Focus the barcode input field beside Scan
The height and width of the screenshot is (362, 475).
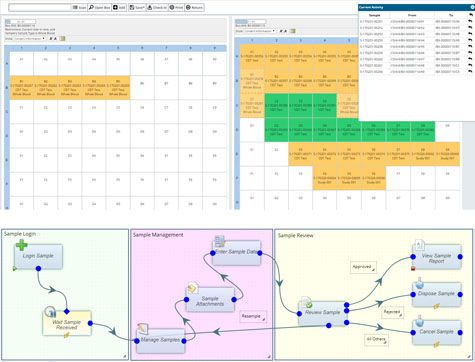click(x=40, y=7)
